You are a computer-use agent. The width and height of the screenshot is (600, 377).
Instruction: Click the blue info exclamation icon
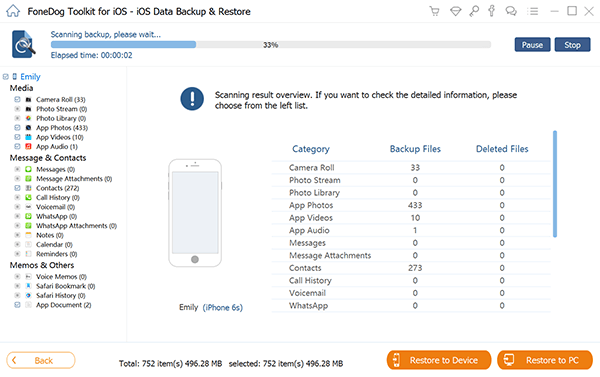pyautogui.click(x=192, y=99)
